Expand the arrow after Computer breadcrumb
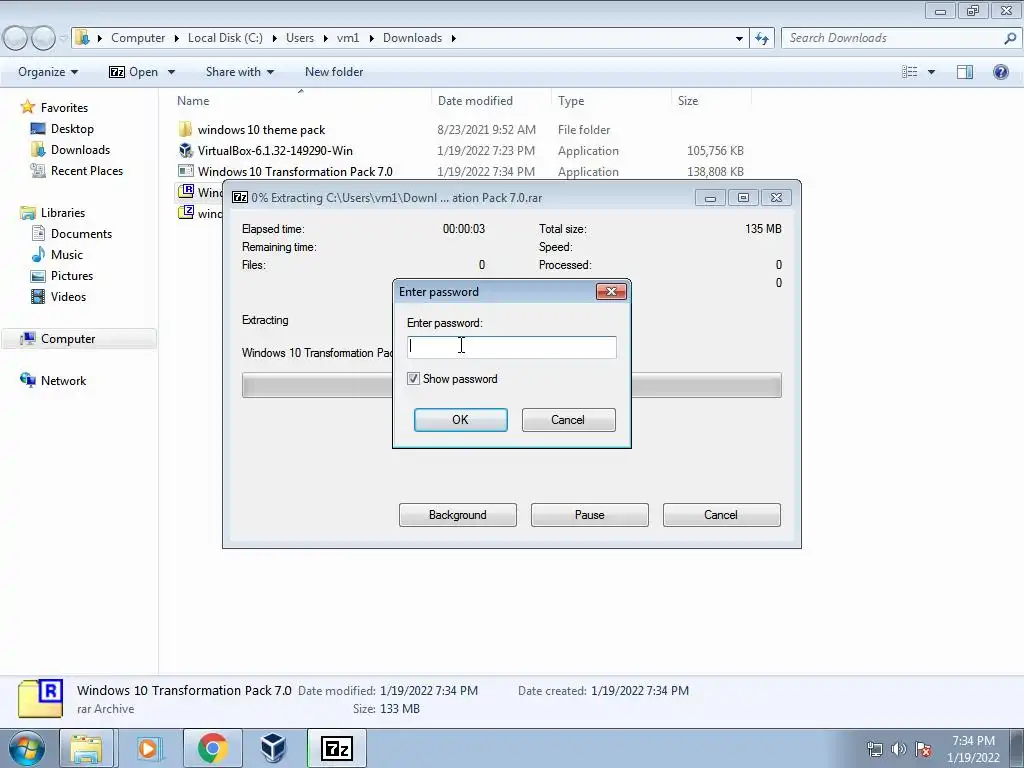 pos(176,38)
